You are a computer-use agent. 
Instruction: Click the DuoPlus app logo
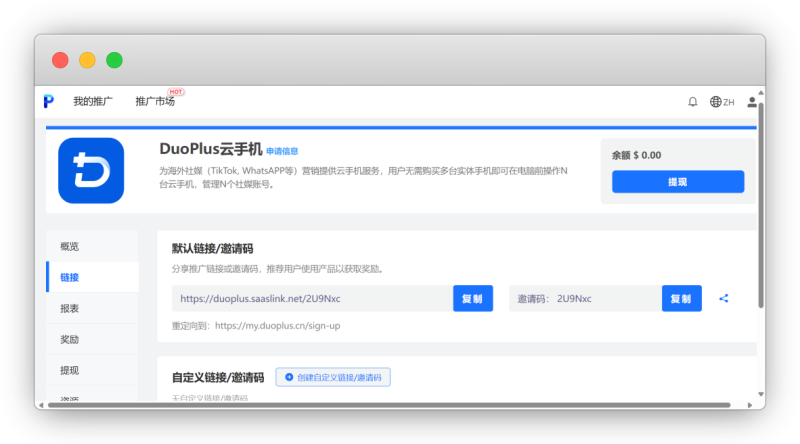91,170
